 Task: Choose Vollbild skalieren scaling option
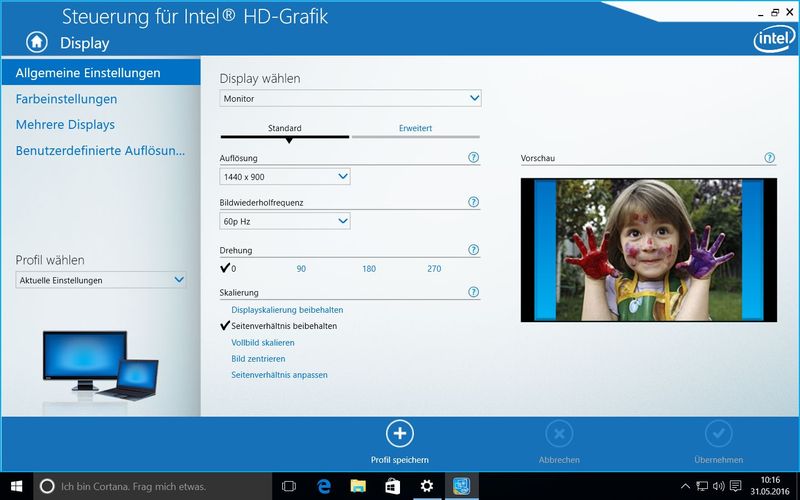pyautogui.click(x=263, y=342)
